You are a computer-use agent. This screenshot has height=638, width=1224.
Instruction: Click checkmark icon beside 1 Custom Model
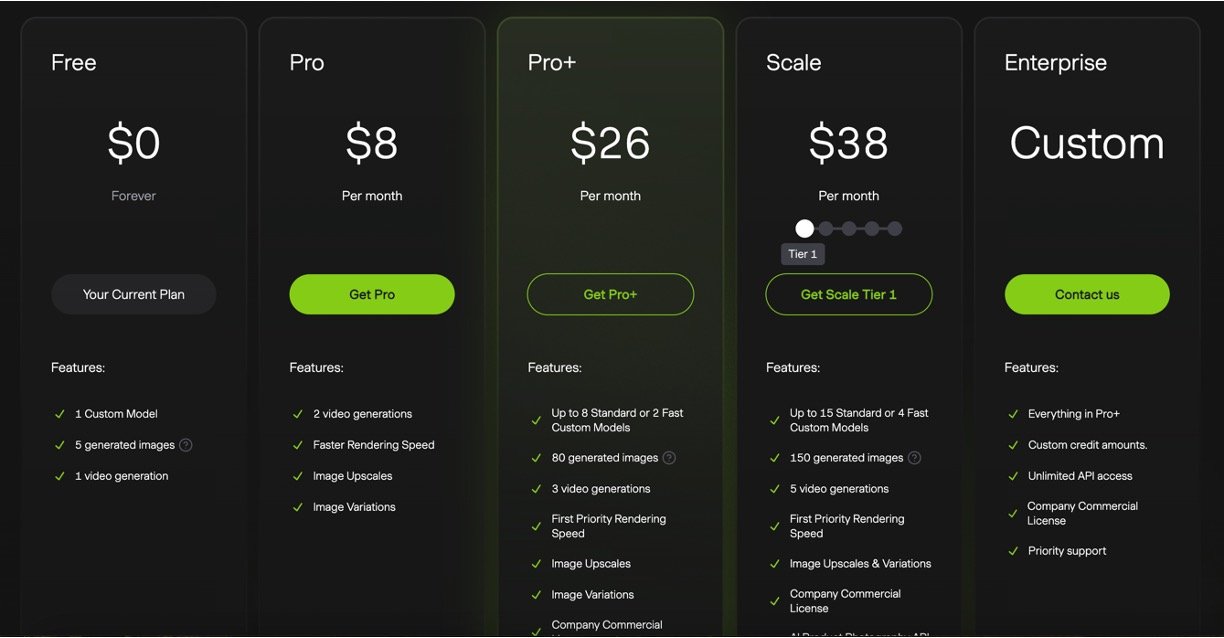(60, 414)
